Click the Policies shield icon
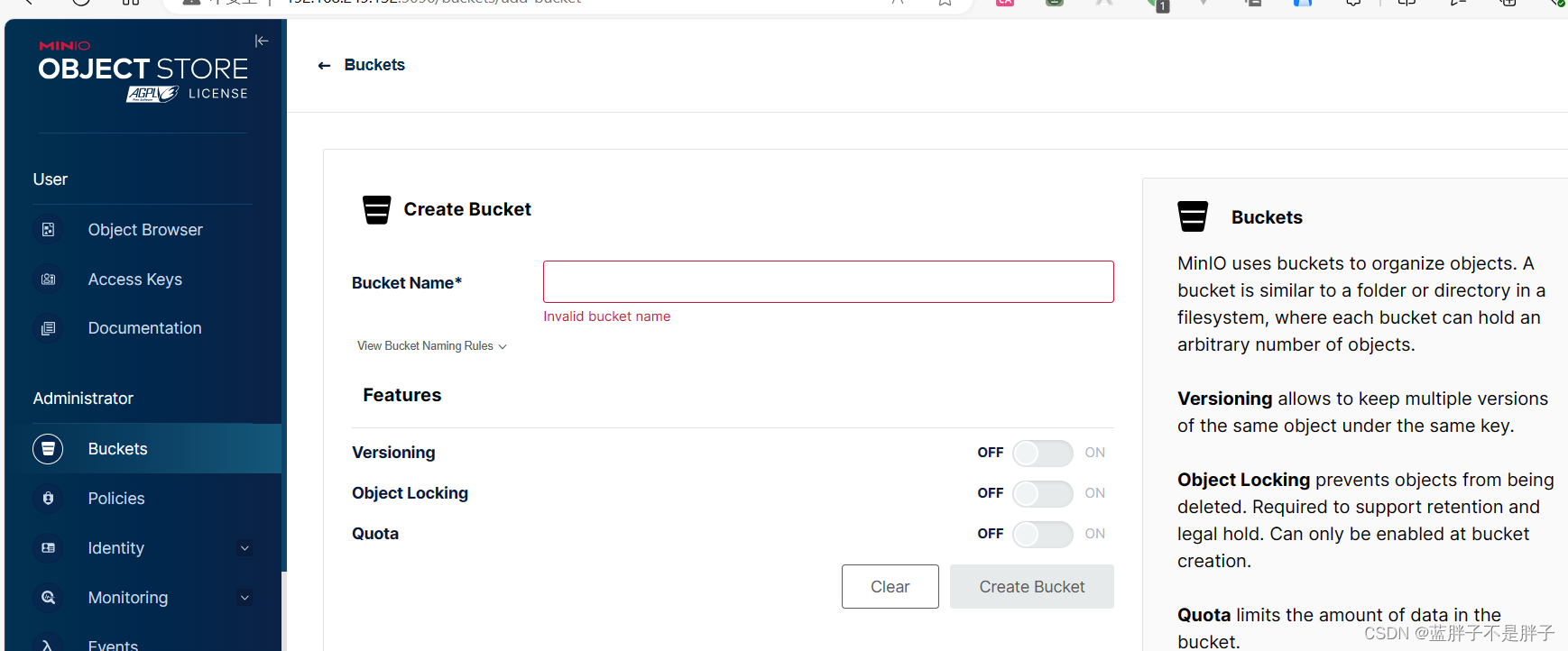Viewport: 1568px width, 651px height. click(49, 499)
